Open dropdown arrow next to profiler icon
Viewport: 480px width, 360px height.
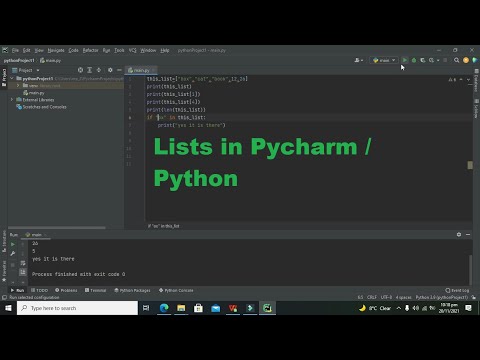point(438,60)
